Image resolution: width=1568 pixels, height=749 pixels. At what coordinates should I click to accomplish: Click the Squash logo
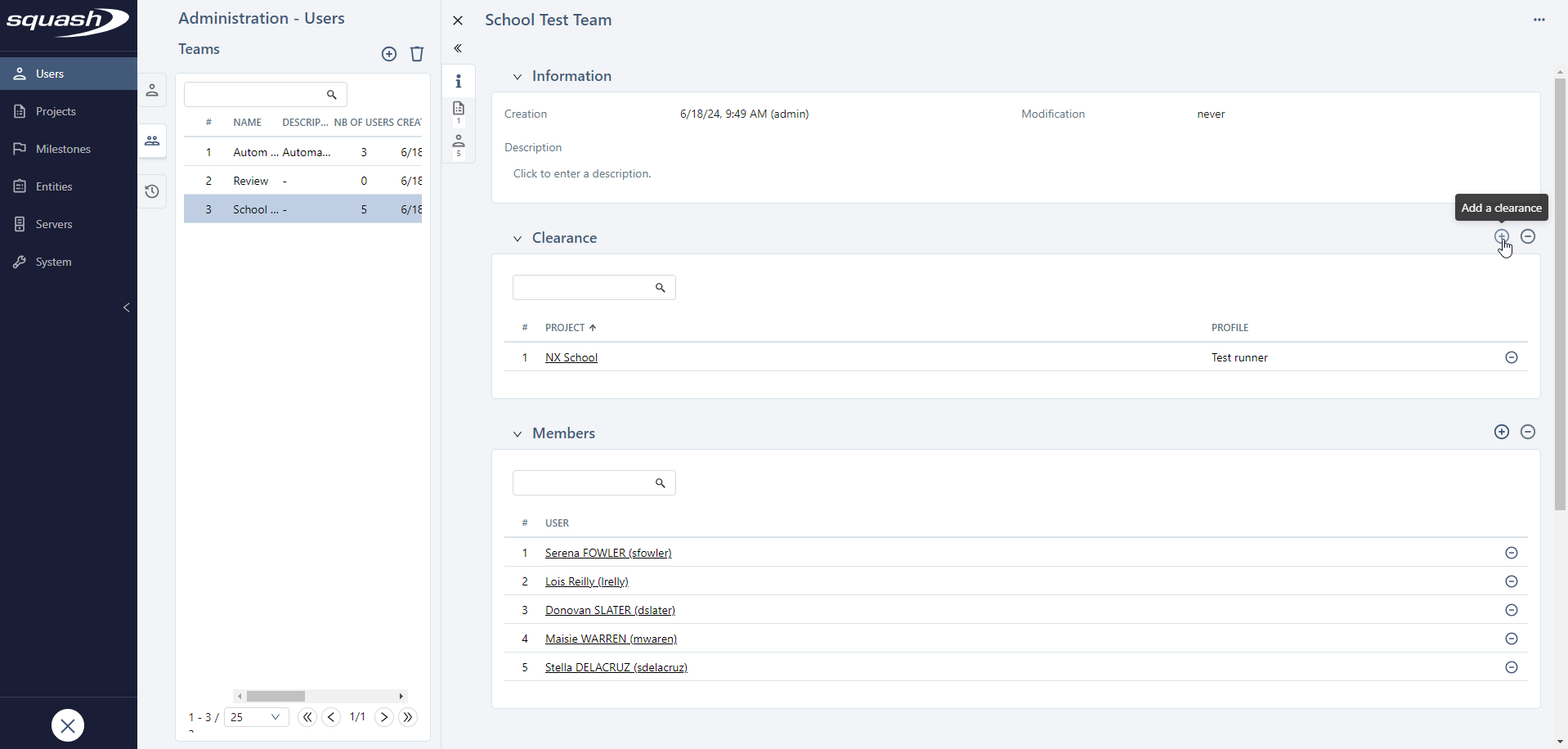tap(68, 23)
